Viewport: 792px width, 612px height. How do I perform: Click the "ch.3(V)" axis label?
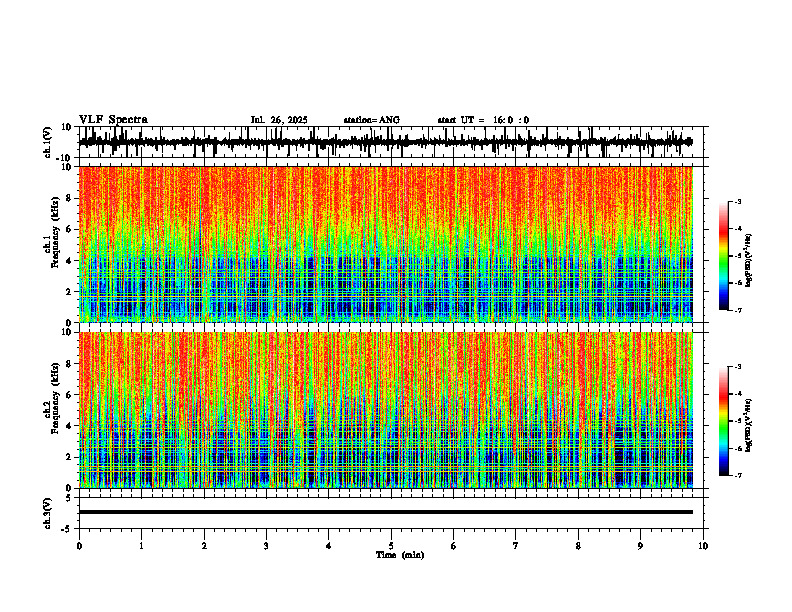pos(48,513)
